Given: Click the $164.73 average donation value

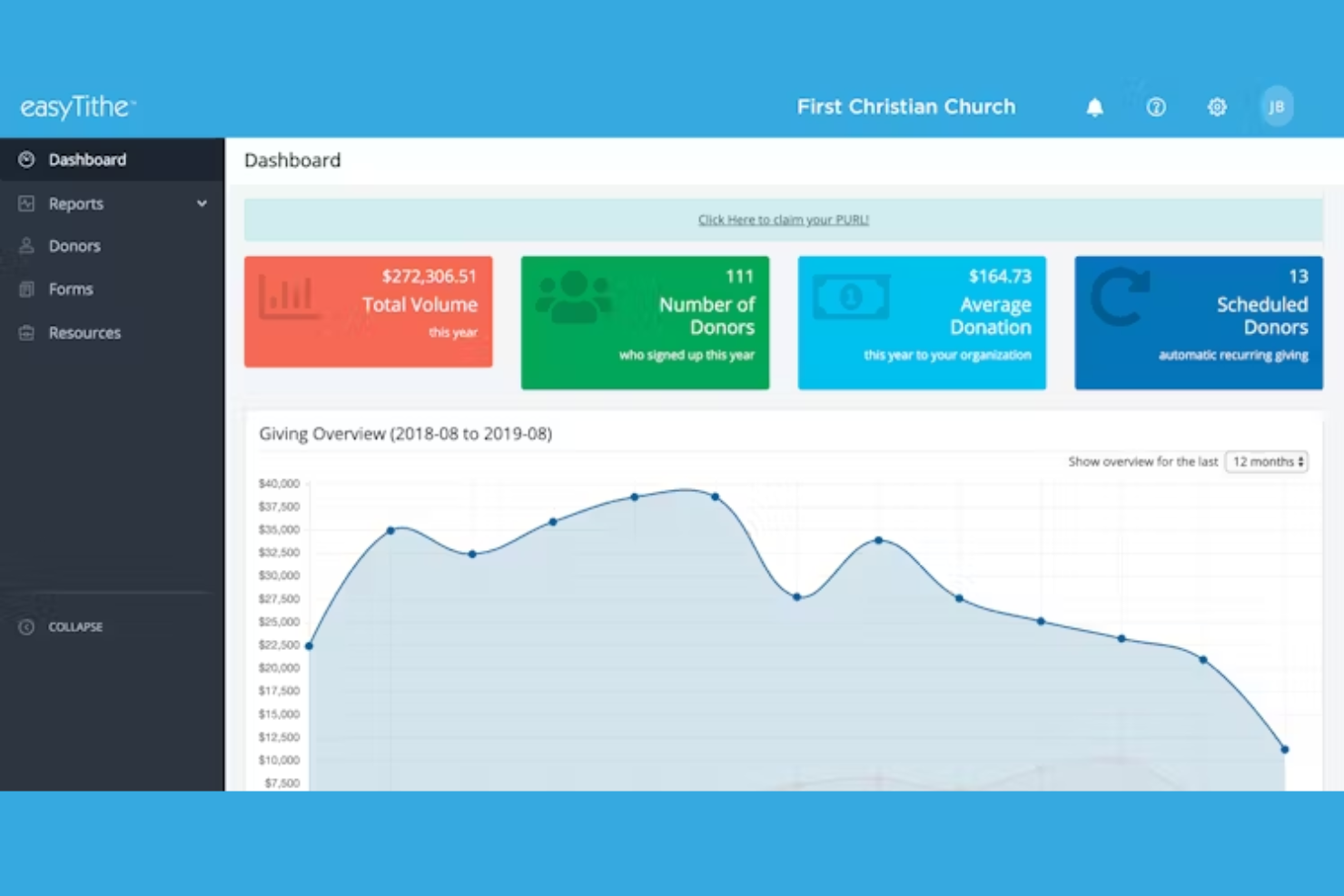Looking at the screenshot, I should point(1000,276).
